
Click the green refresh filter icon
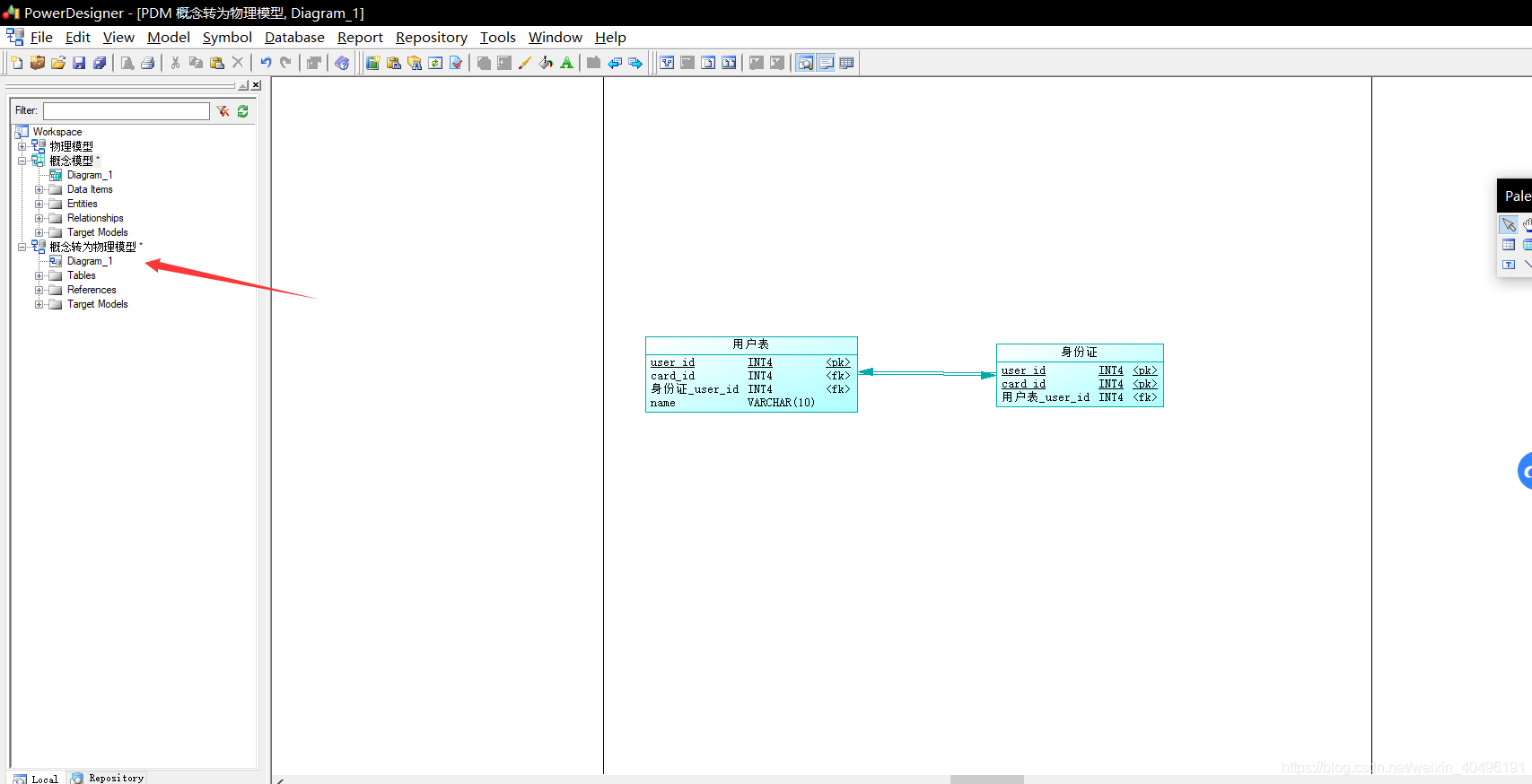coord(242,111)
